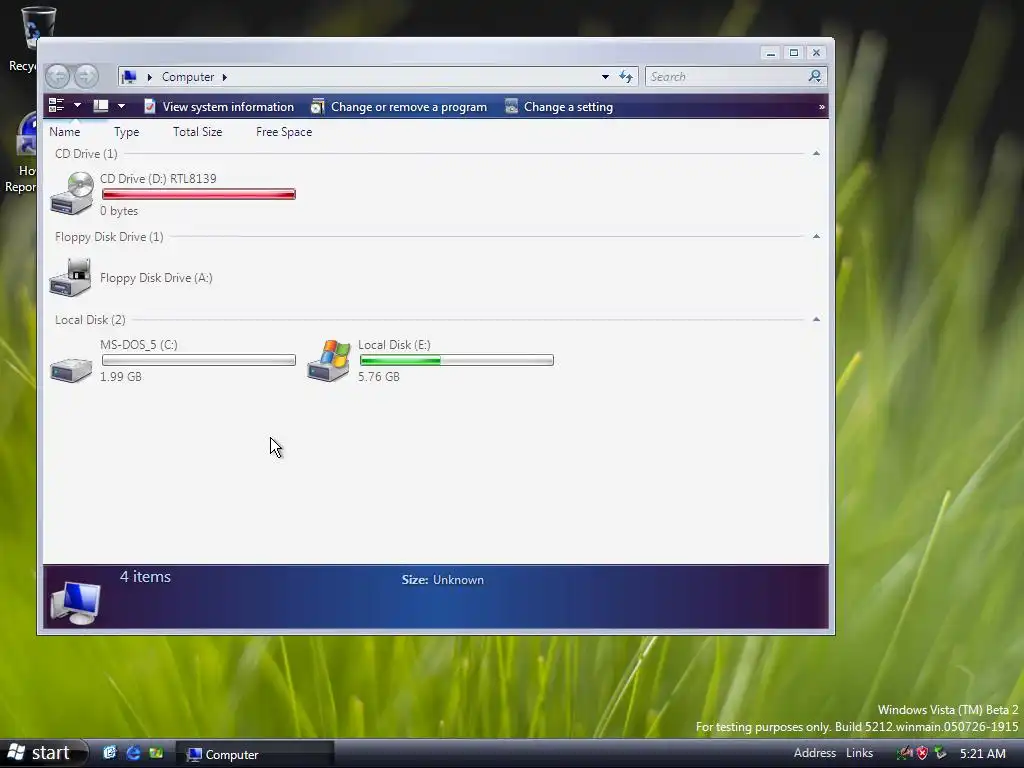1024x768 pixels.
Task: Click the Floppy Disk Drive (A:) label
Action: [x=156, y=278]
